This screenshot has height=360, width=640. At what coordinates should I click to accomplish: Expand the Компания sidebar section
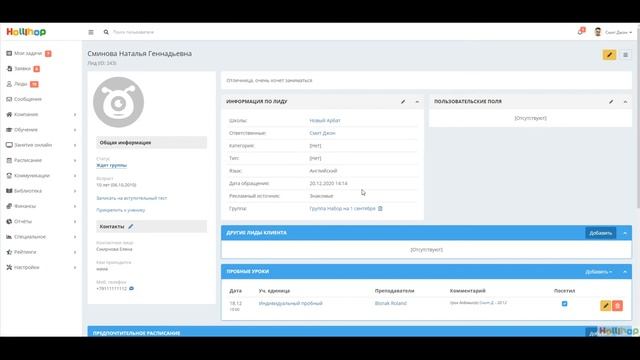41,115
